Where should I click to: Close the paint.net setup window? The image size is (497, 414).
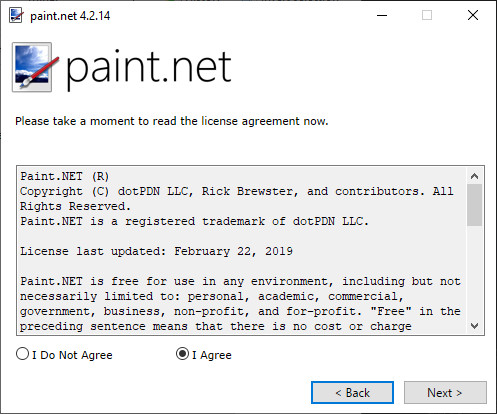point(473,15)
